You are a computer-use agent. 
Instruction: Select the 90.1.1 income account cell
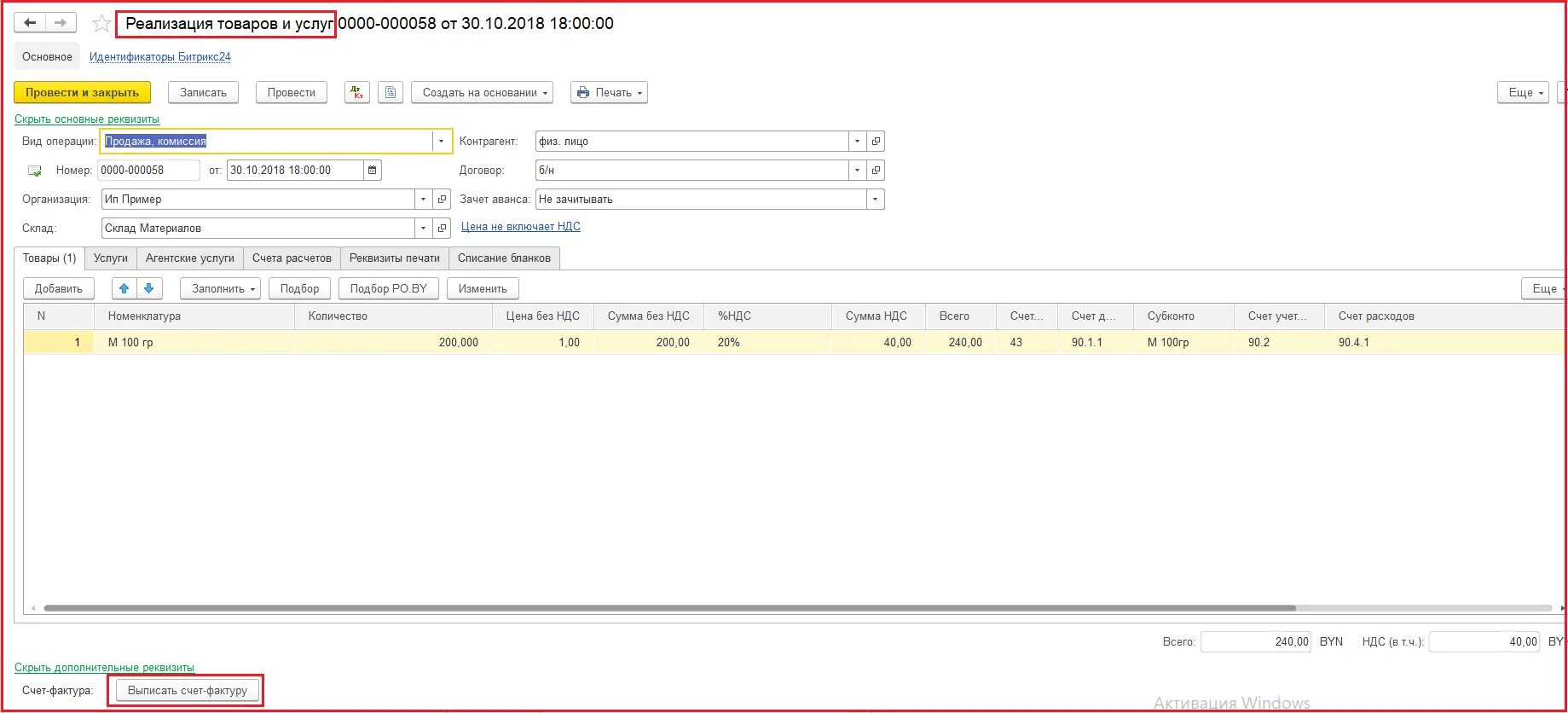pos(1096,342)
